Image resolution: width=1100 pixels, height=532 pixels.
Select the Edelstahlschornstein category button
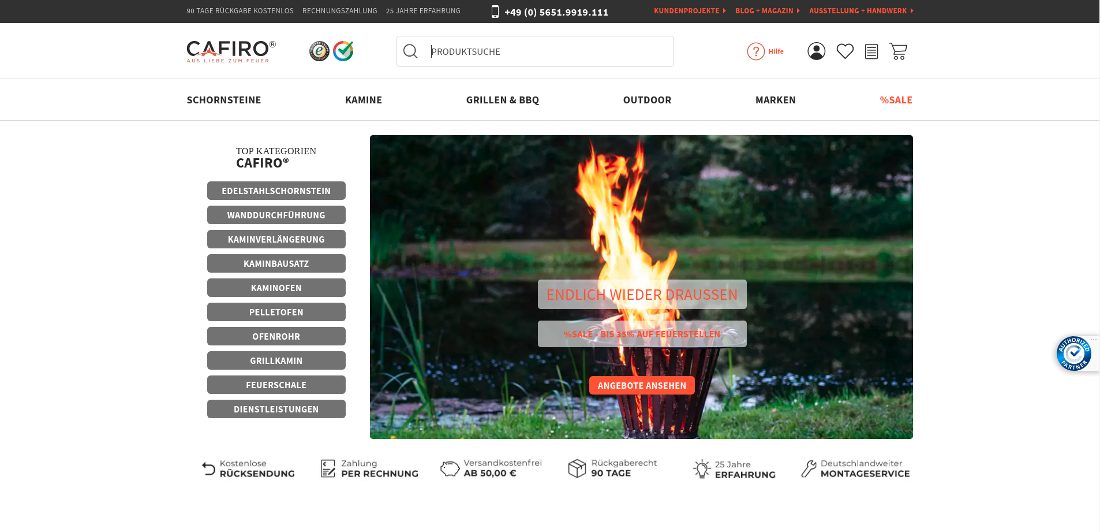coord(276,191)
